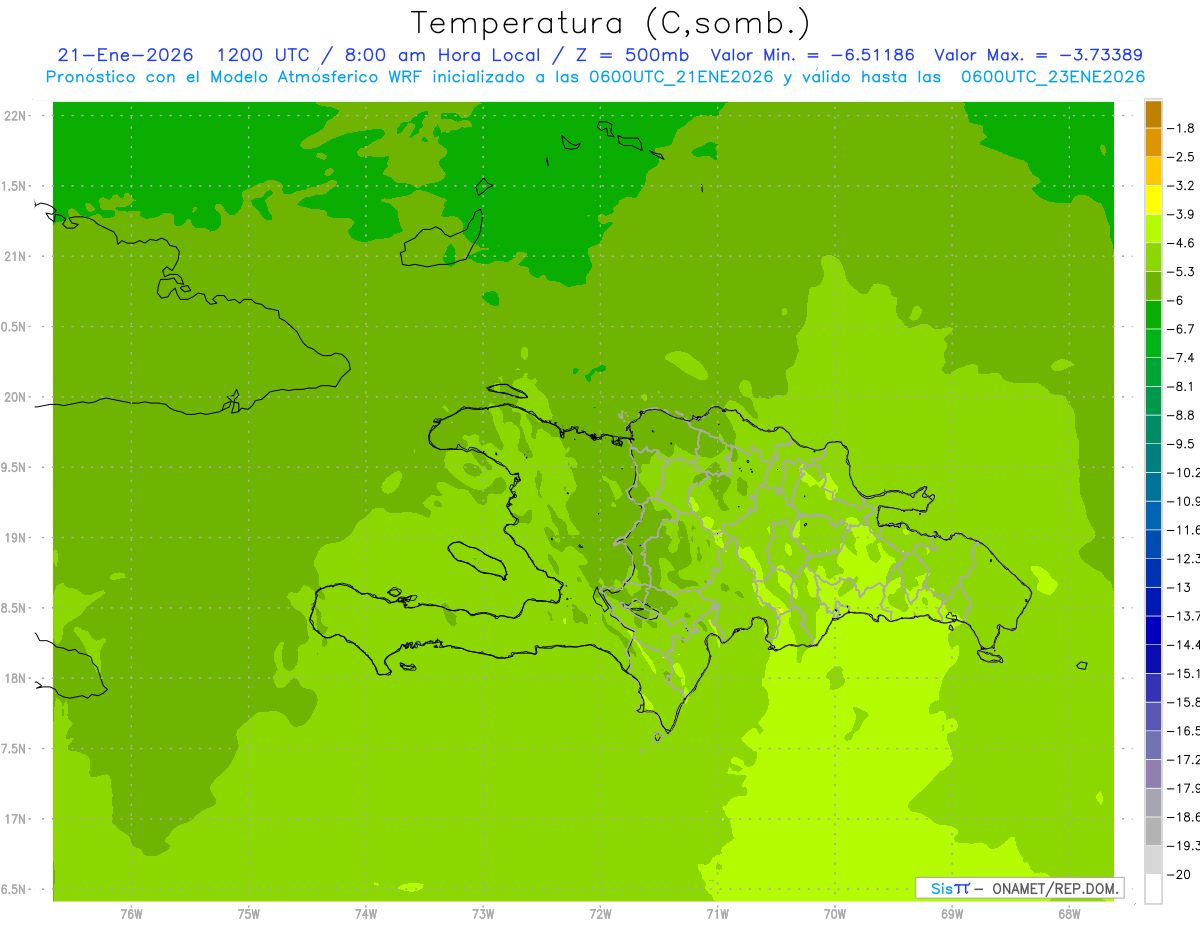Pick the green swatch between -6.7 and -7.4

tap(1153, 343)
